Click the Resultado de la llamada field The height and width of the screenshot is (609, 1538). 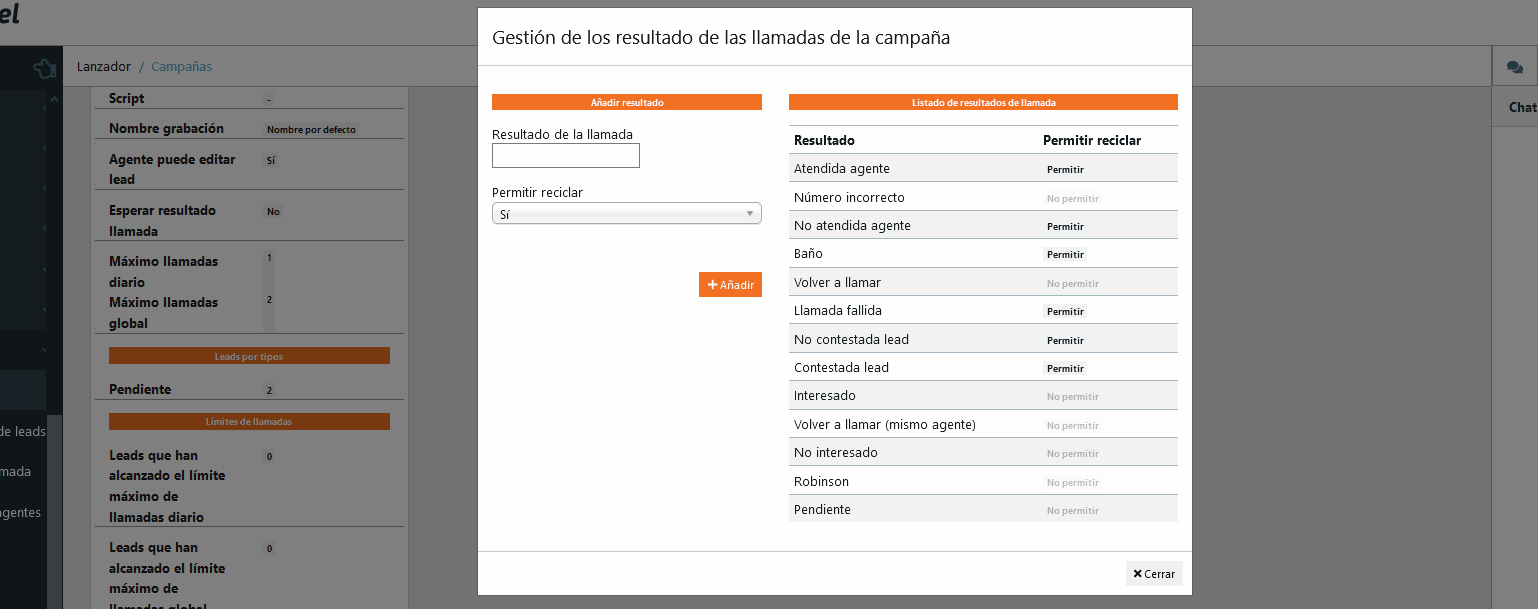[x=565, y=156]
